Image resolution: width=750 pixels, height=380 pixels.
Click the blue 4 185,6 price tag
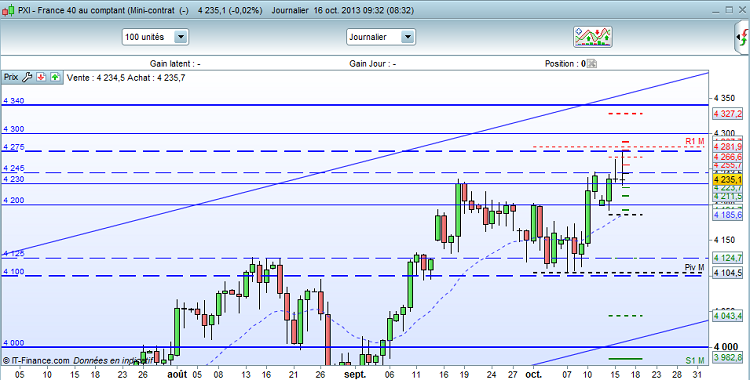728,215
